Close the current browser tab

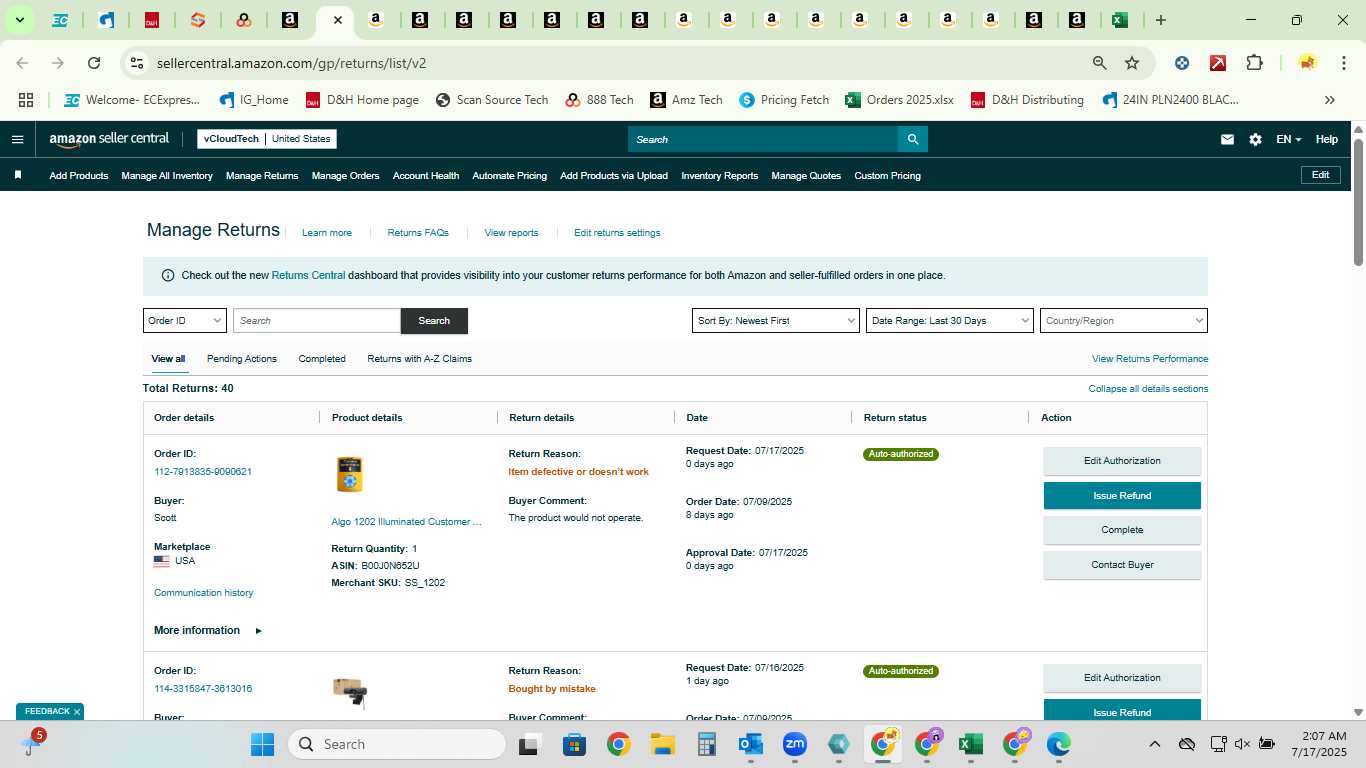click(338, 20)
